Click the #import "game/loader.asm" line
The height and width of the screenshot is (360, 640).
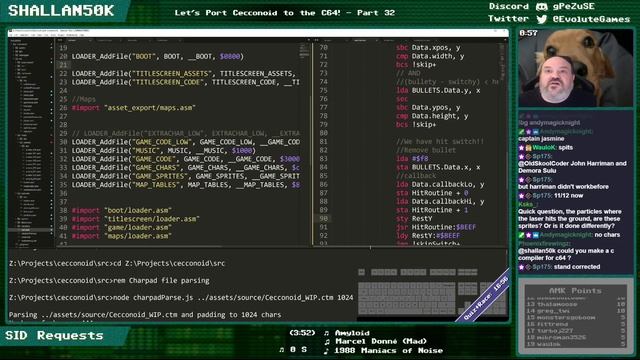click(x=122, y=228)
